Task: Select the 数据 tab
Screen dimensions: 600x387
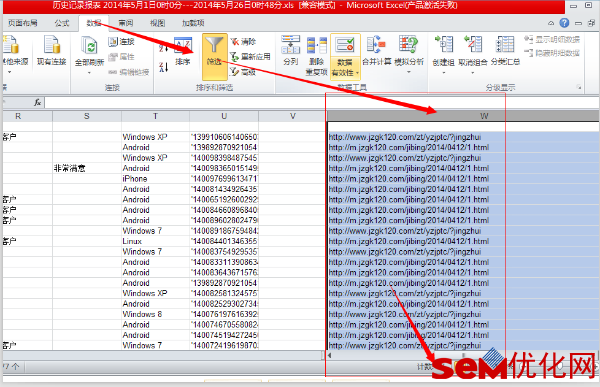Action: [x=94, y=23]
